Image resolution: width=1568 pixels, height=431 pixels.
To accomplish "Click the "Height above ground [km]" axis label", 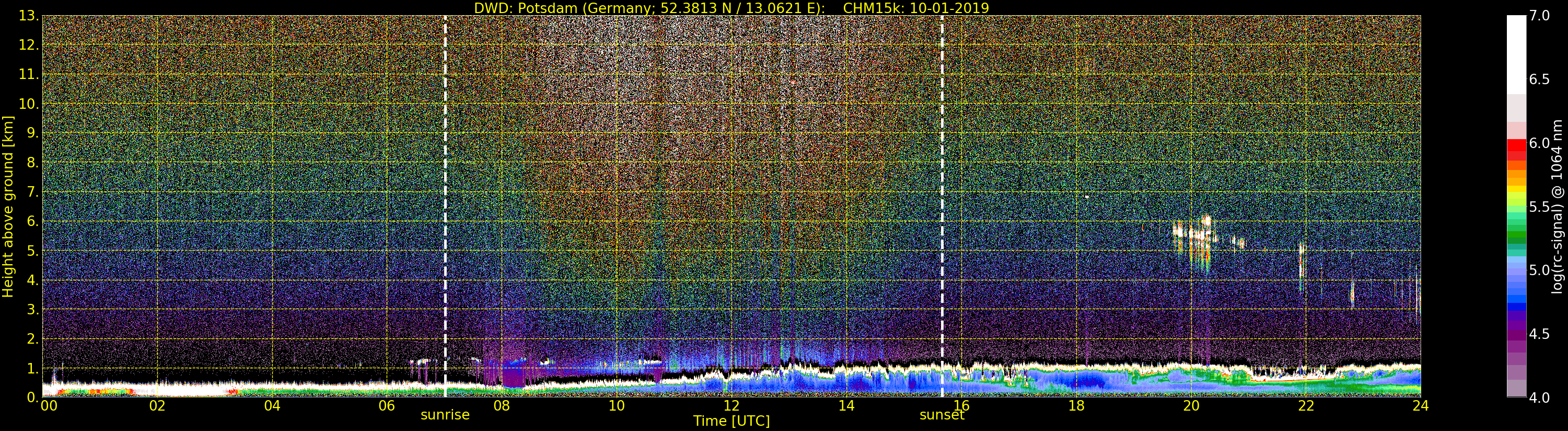I will [8, 206].
